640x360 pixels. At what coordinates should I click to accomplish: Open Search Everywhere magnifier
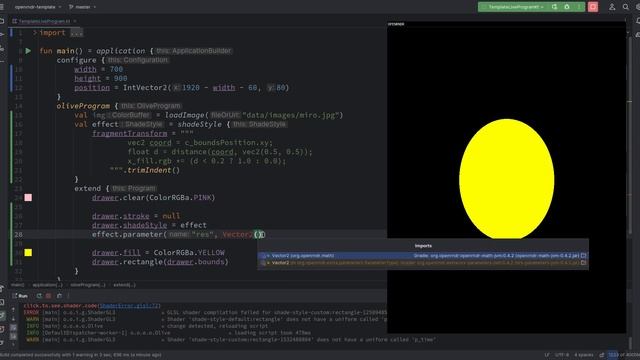point(626,7)
